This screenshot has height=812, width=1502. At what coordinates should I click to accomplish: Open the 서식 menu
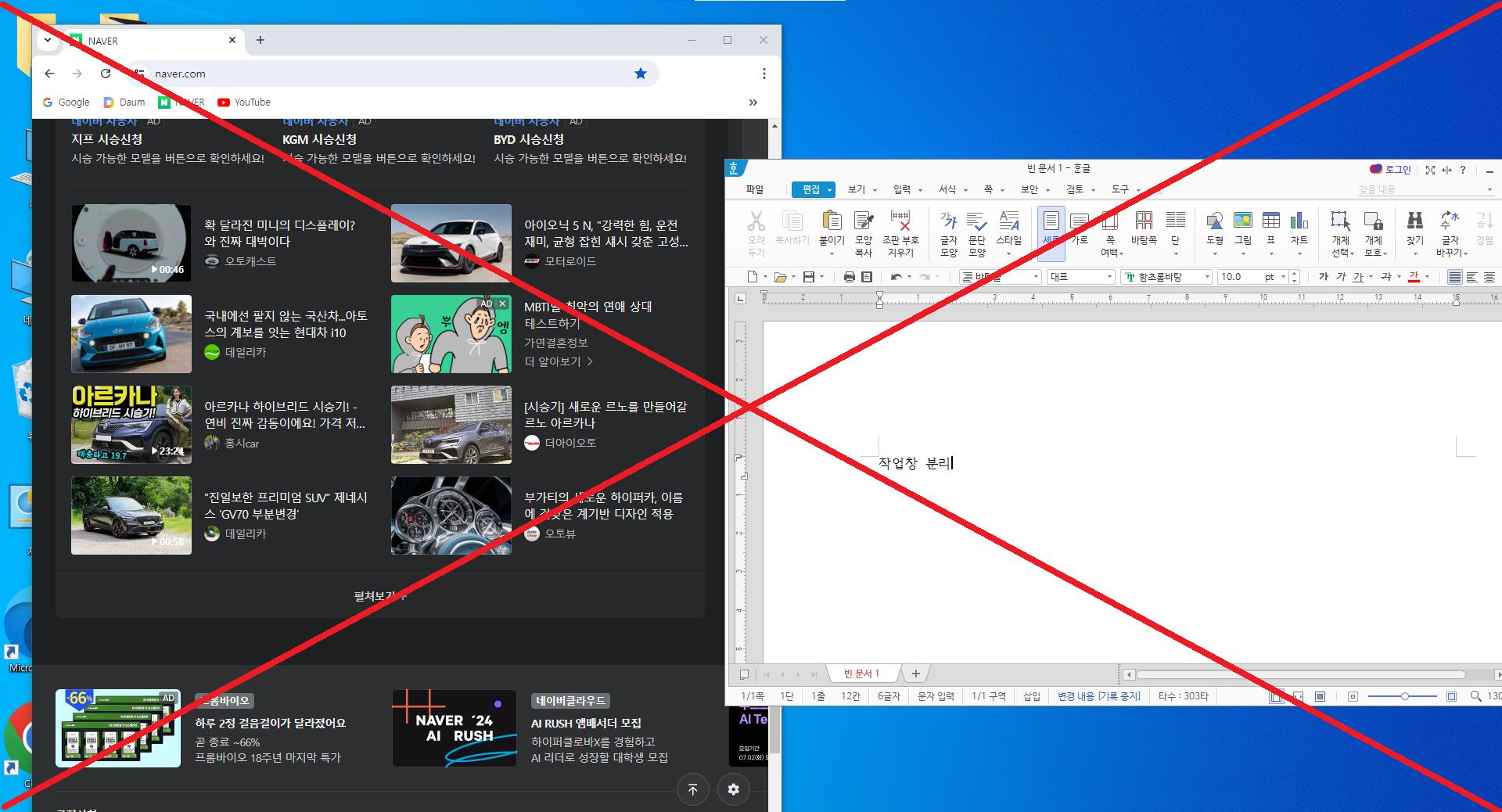(947, 189)
